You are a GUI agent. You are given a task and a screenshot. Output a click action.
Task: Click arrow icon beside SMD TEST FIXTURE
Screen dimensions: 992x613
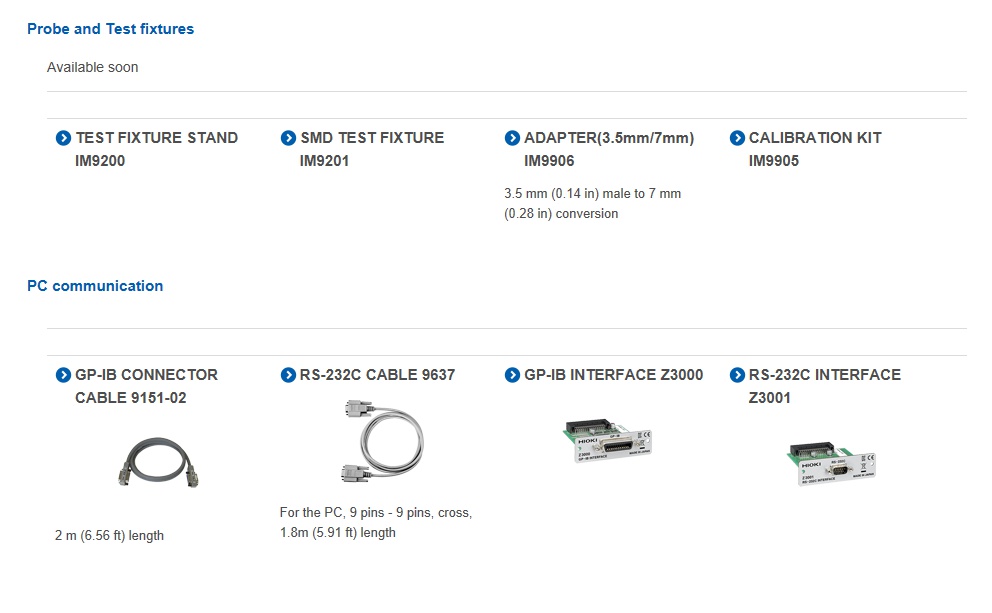click(x=288, y=138)
